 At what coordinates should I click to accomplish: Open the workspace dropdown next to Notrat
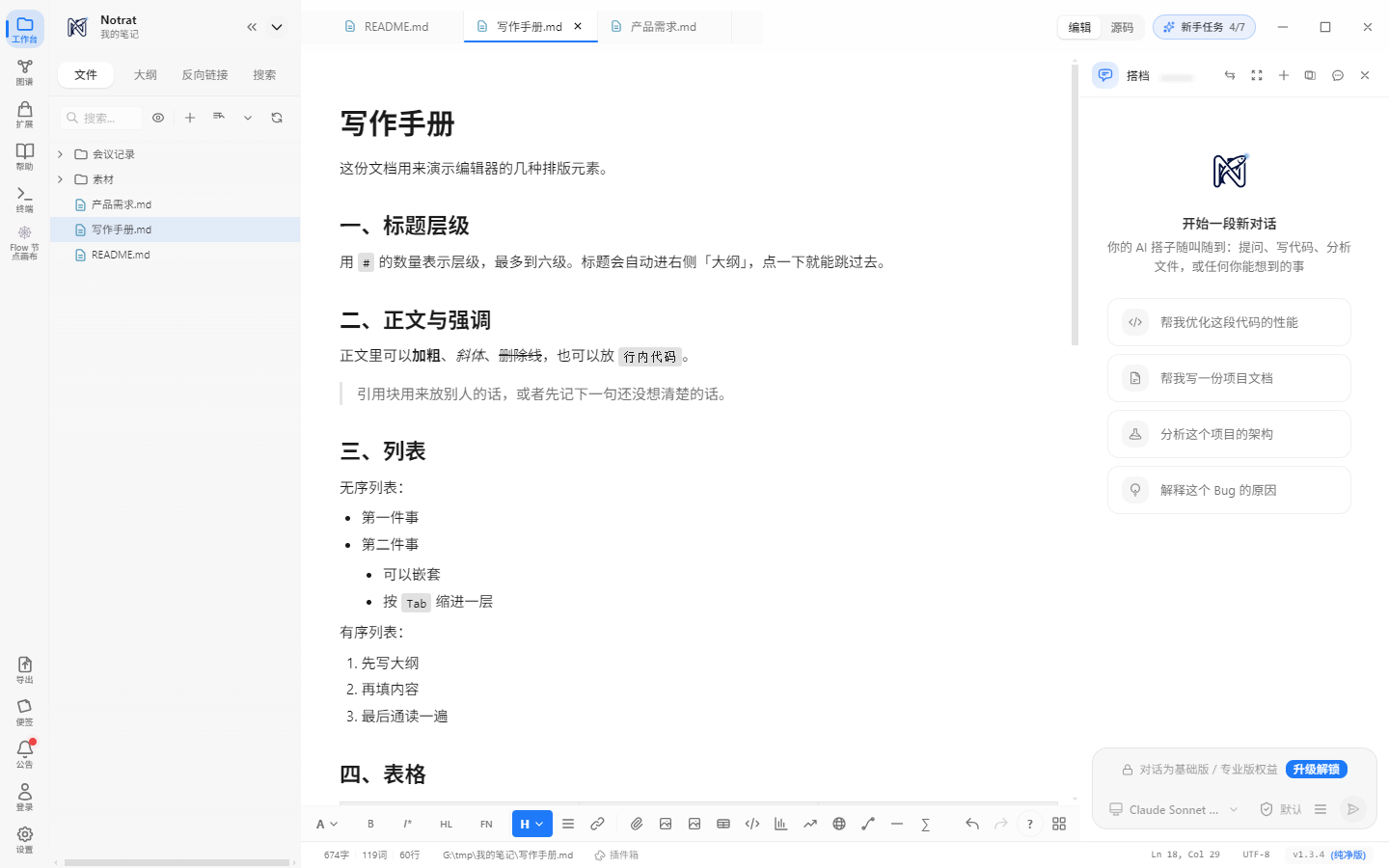[x=277, y=27]
